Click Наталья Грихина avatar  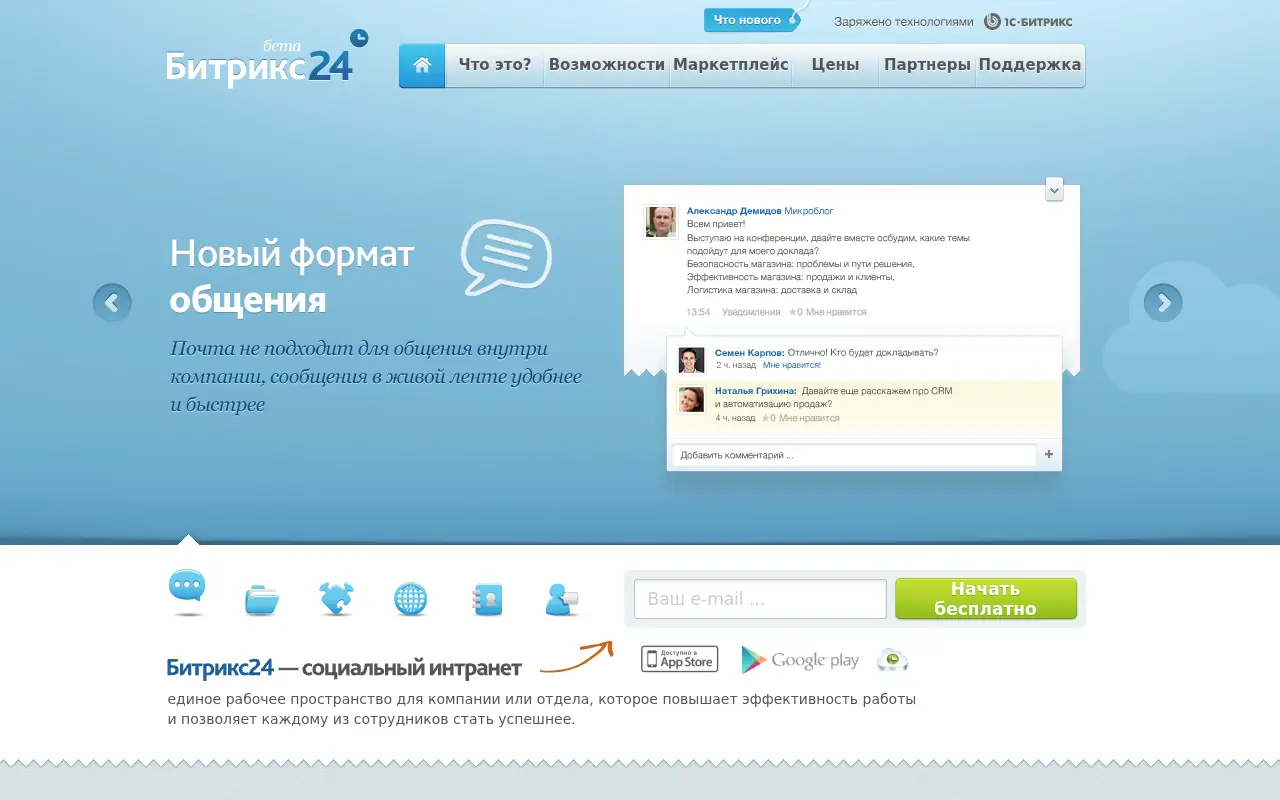pos(691,399)
